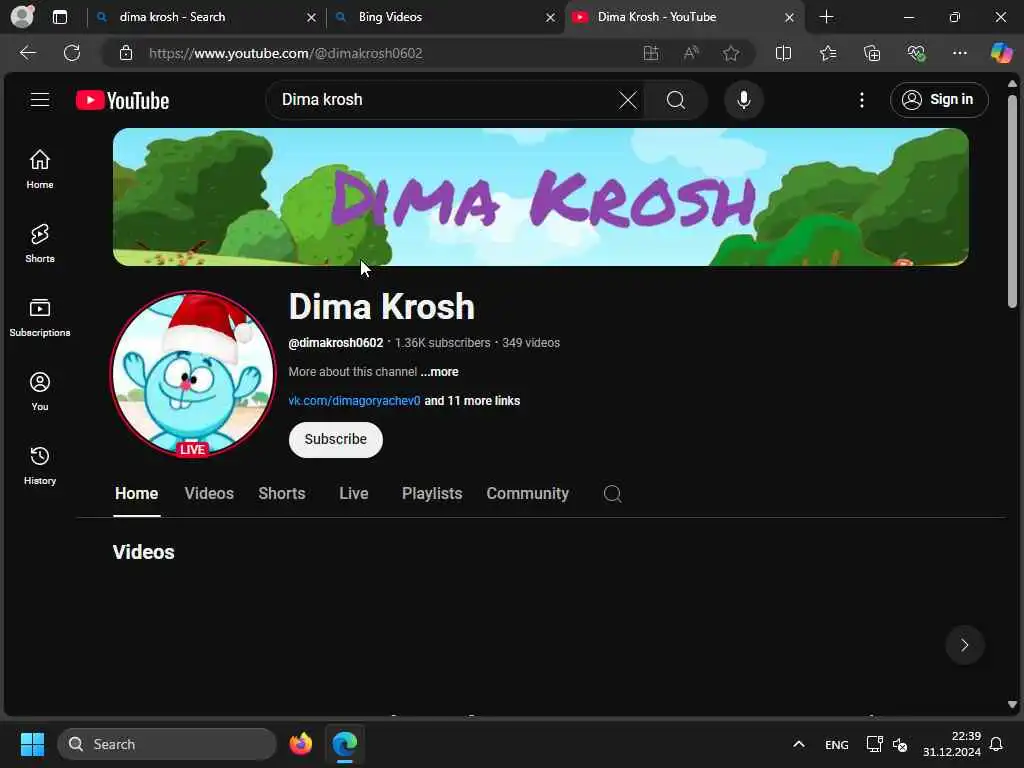Switch to dima krosh - Search tab

tap(172, 17)
